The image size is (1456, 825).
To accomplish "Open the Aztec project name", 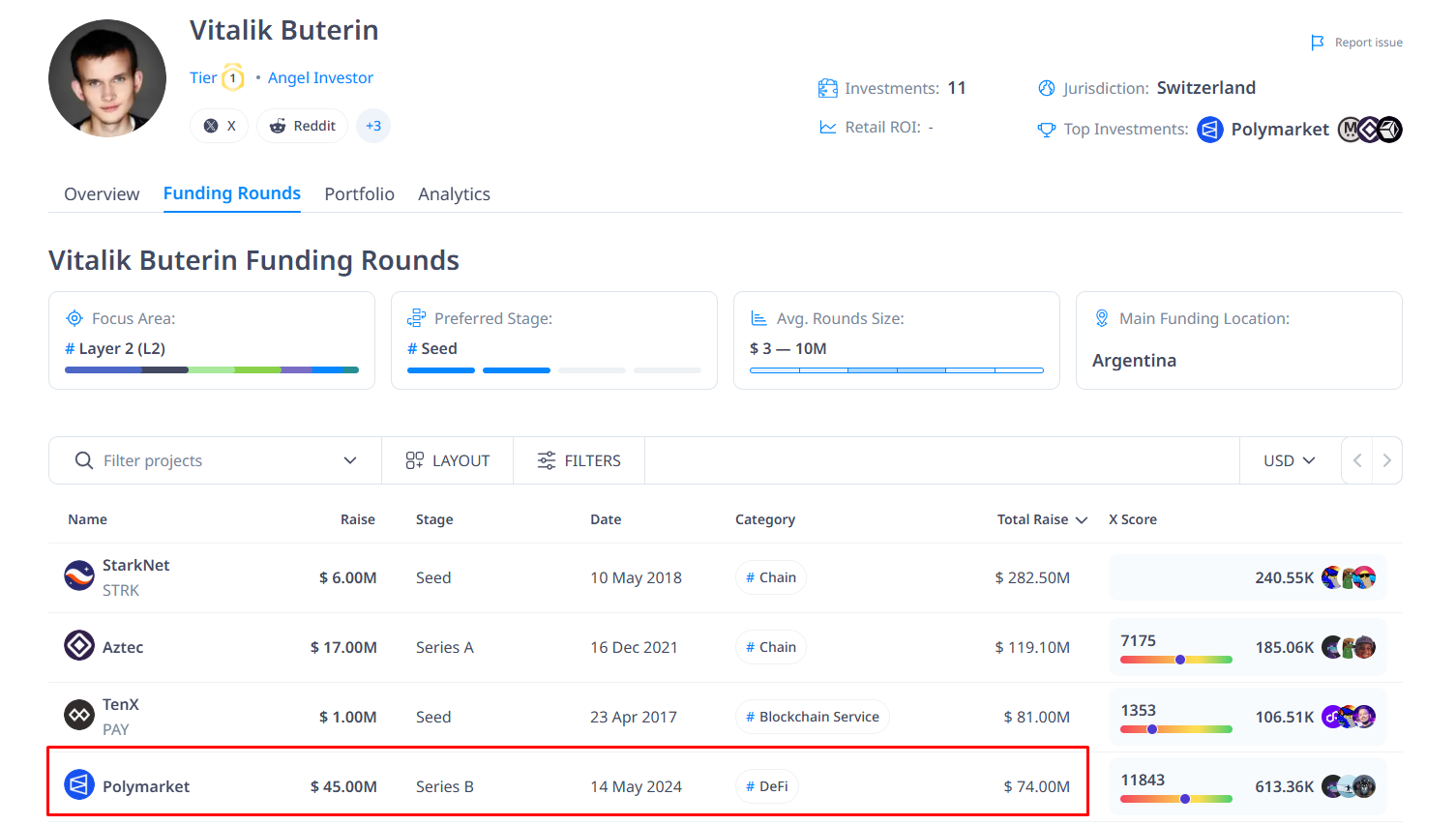I will click(x=123, y=647).
